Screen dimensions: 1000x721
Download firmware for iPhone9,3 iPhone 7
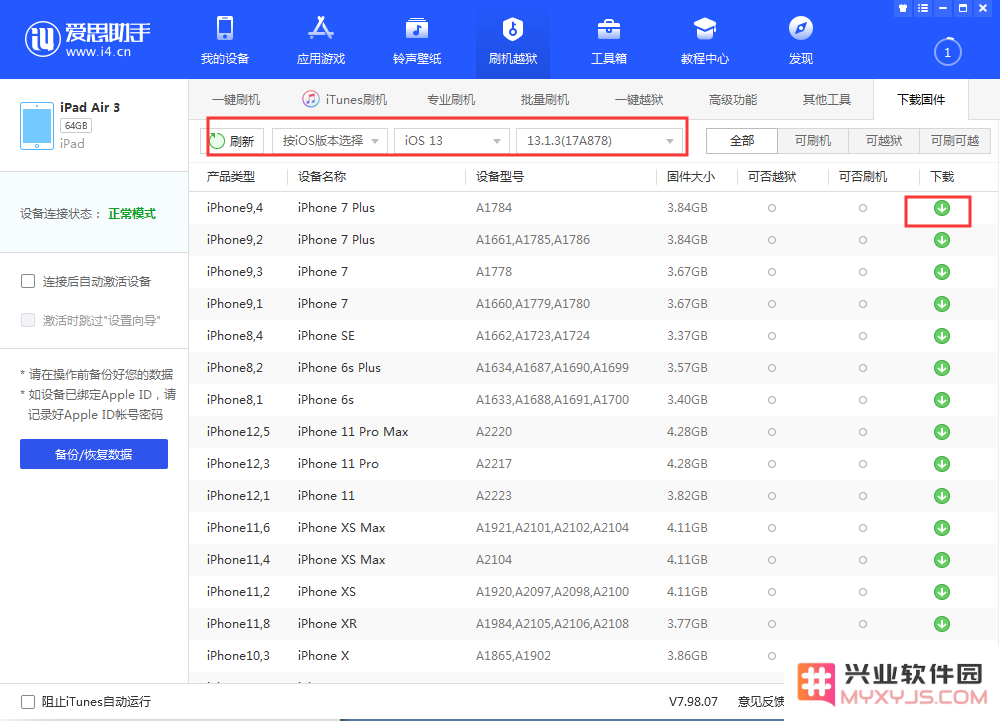tap(941, 272)
